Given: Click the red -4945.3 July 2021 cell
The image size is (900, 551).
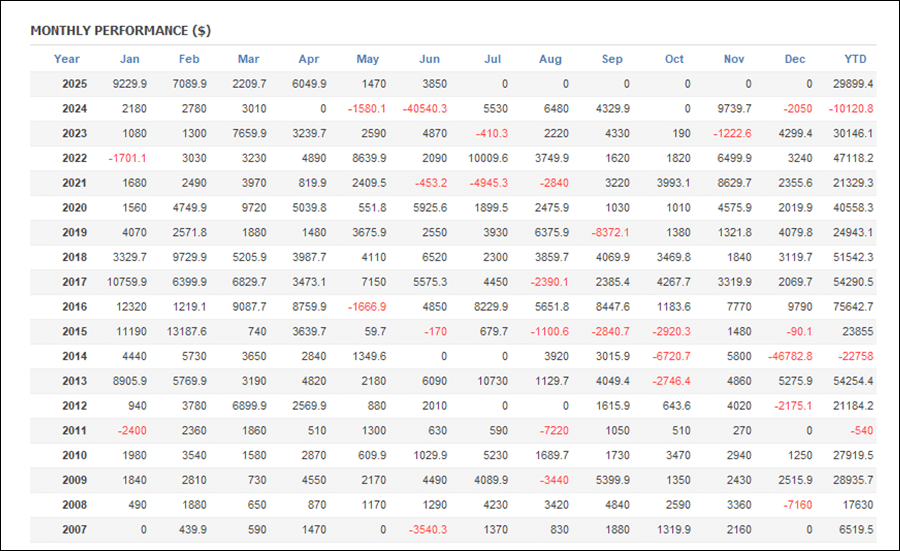Looking at the screenshot, I should click(488, 183).
